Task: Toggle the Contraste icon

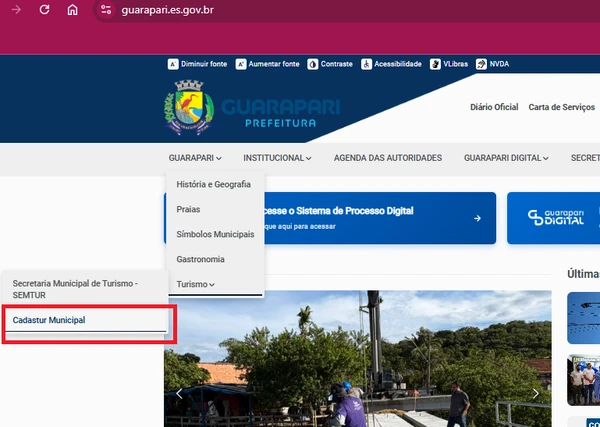Action: tap(313, 64)
